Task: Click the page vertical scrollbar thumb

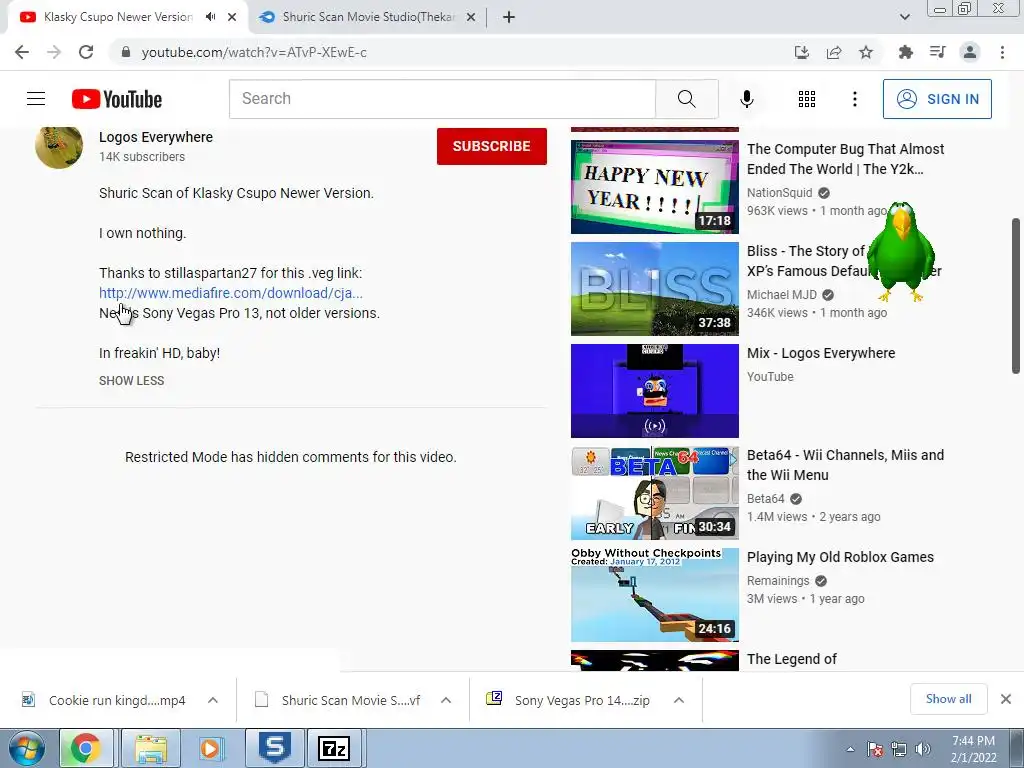Action: (x=1016, y=295)
